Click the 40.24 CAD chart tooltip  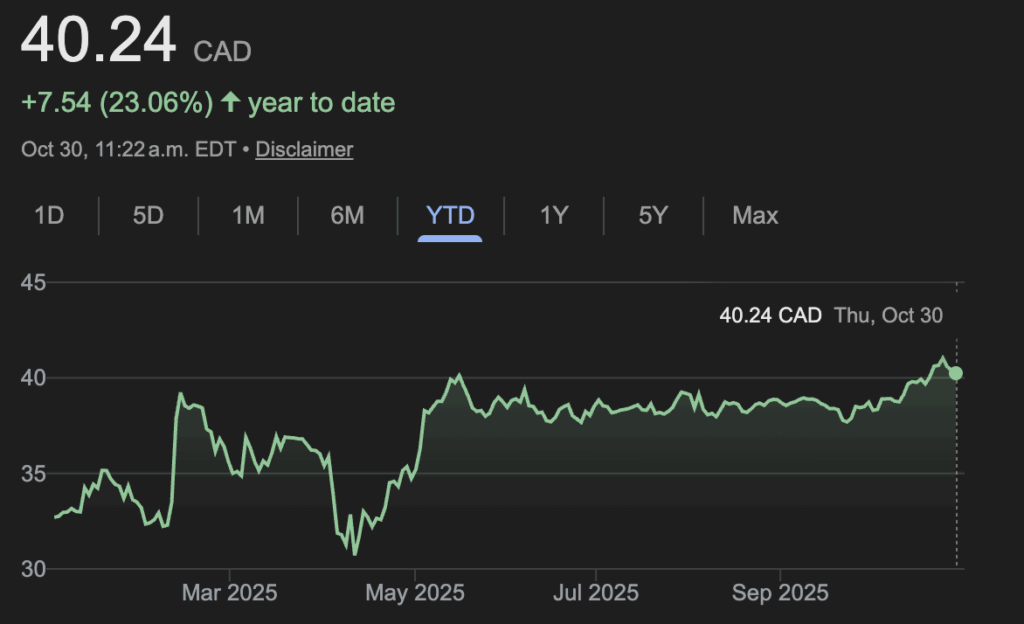tap(770, 316)
